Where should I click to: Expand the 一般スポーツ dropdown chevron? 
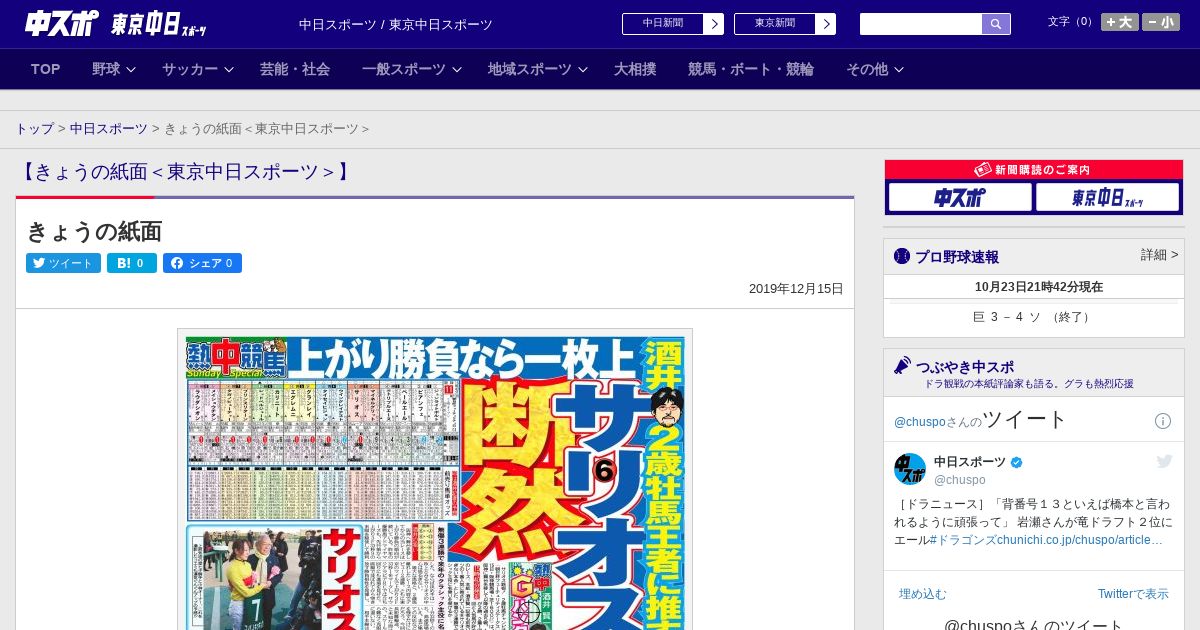coord(457,69)
